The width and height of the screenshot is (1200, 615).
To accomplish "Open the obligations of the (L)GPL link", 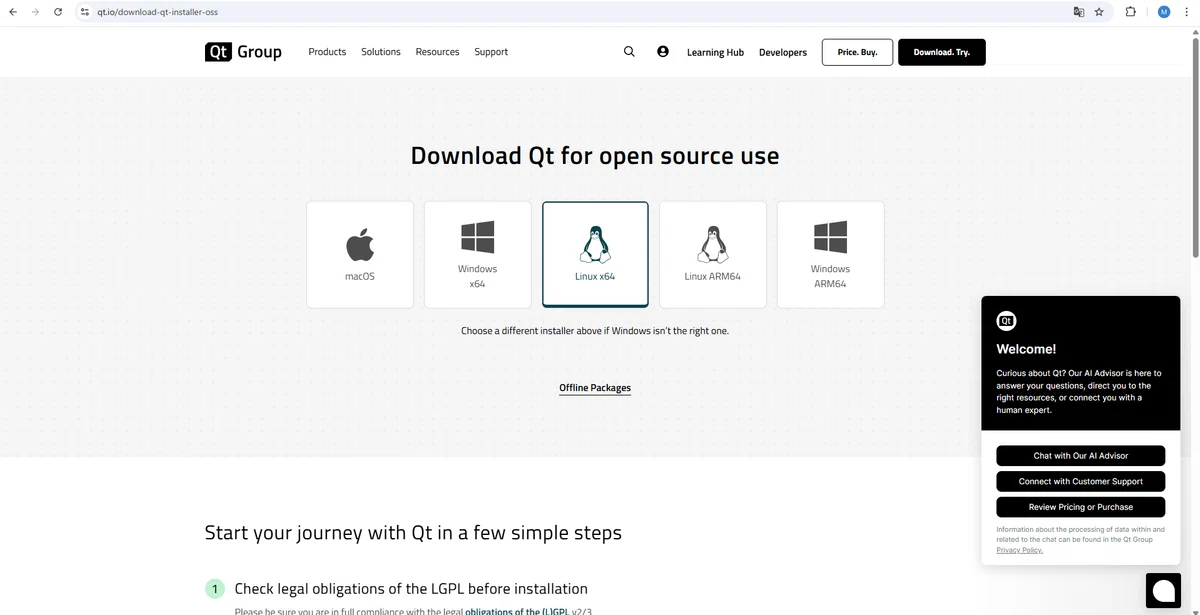I will coord(517,611).
